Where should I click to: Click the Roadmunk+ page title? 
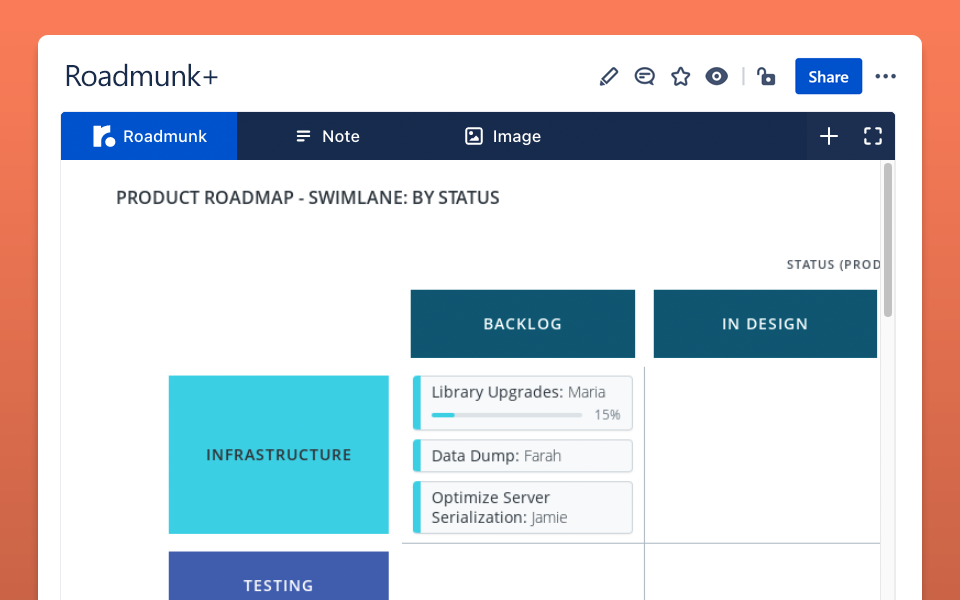coord(141,77)
